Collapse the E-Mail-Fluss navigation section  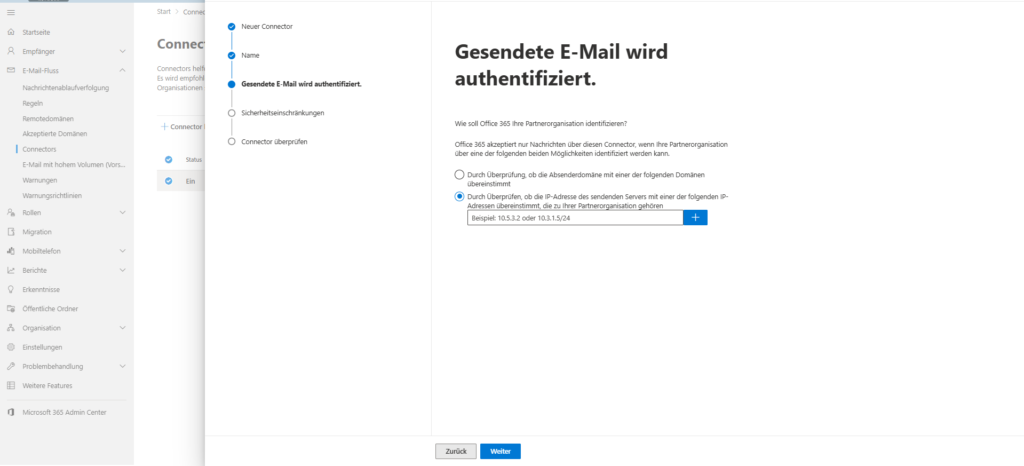[123, 70]
